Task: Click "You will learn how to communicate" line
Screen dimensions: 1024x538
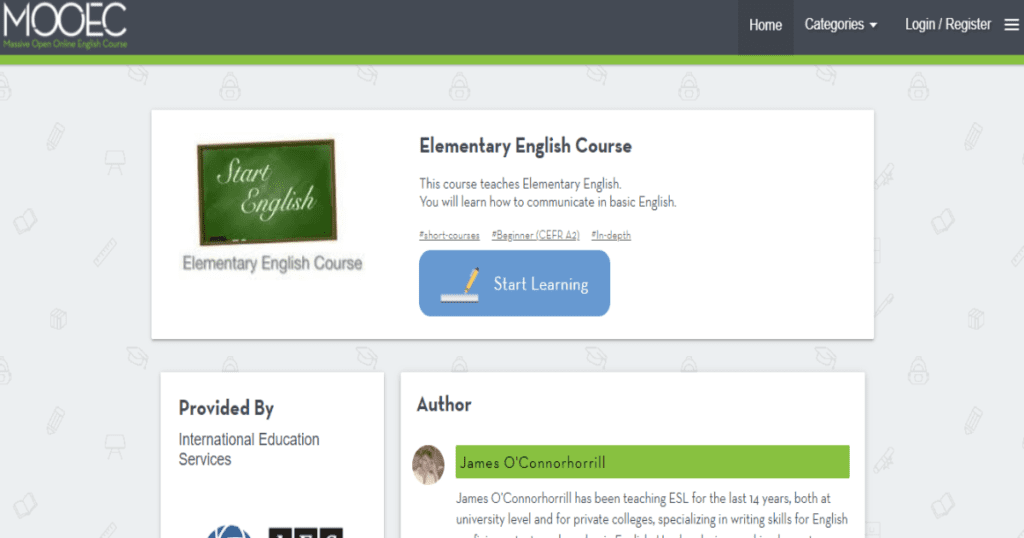Action: [x=547, y=202]
